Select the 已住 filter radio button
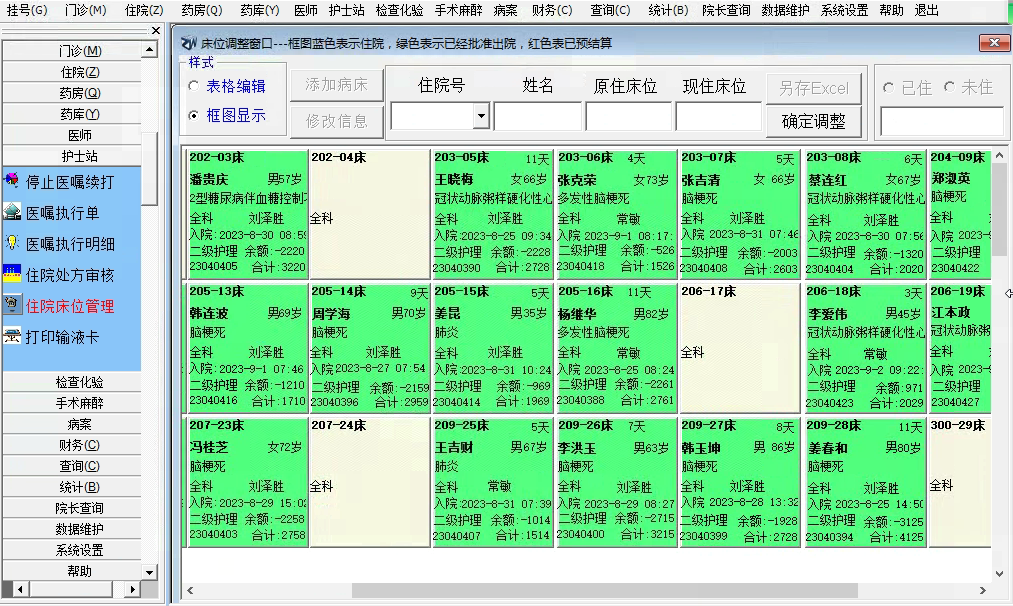This screenshot has width=1013, height=606. (x=888, y=88)
